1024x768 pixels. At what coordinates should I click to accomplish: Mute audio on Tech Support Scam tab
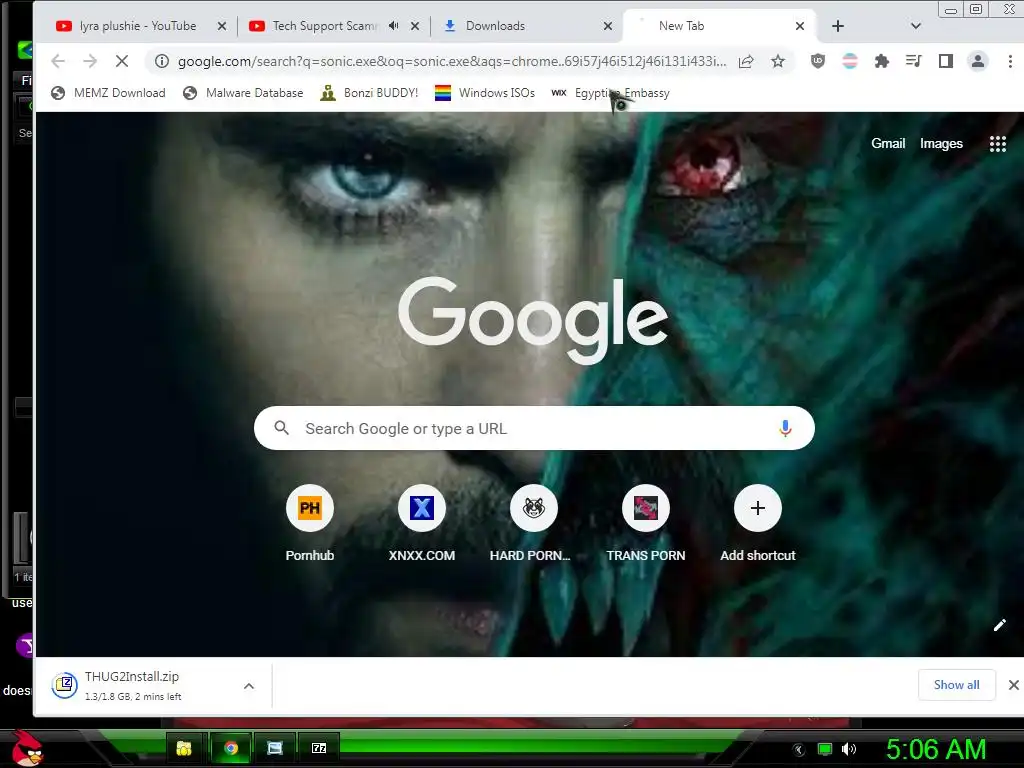pos(393,25)
